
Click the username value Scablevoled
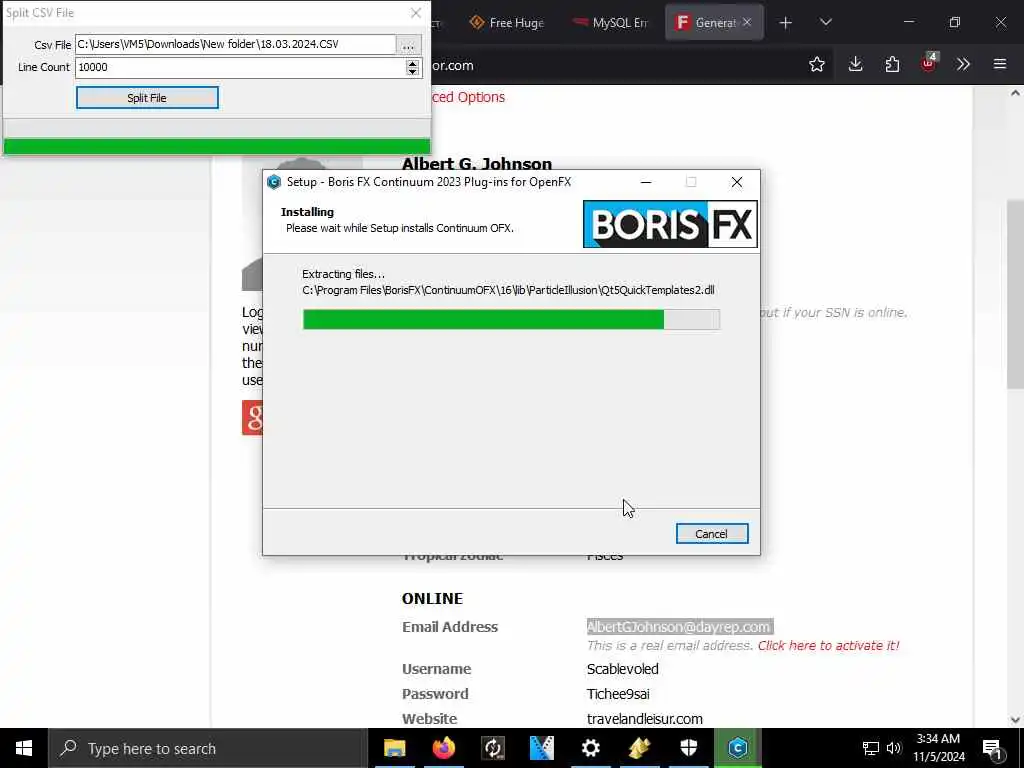pyautogui.click(x=622, y=669)
